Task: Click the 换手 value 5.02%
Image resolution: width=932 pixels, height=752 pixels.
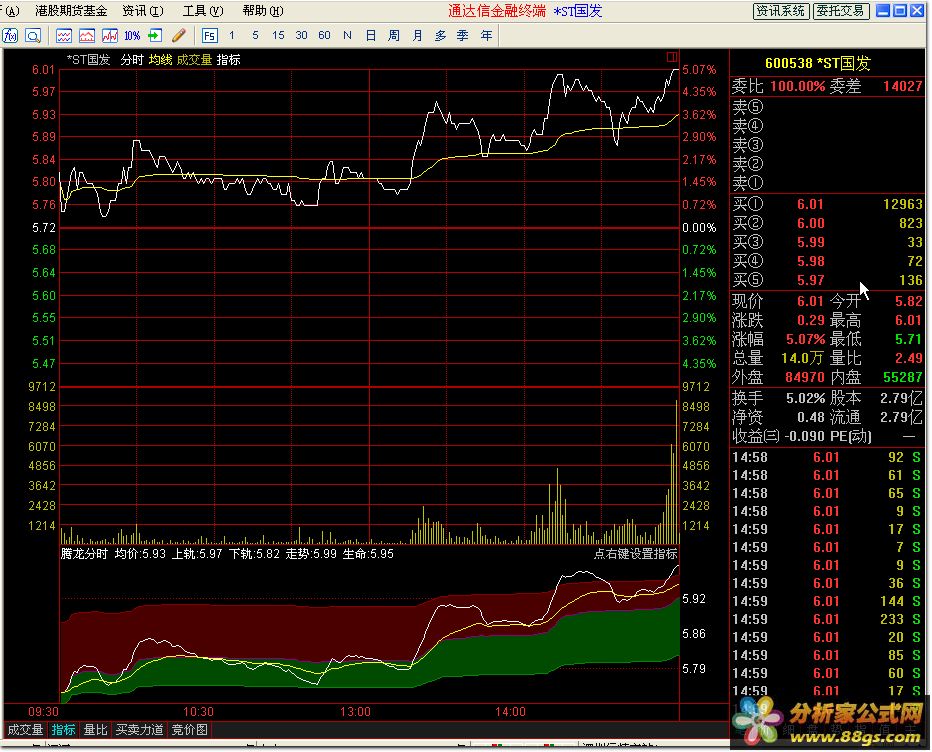Action: coord(805,398)
